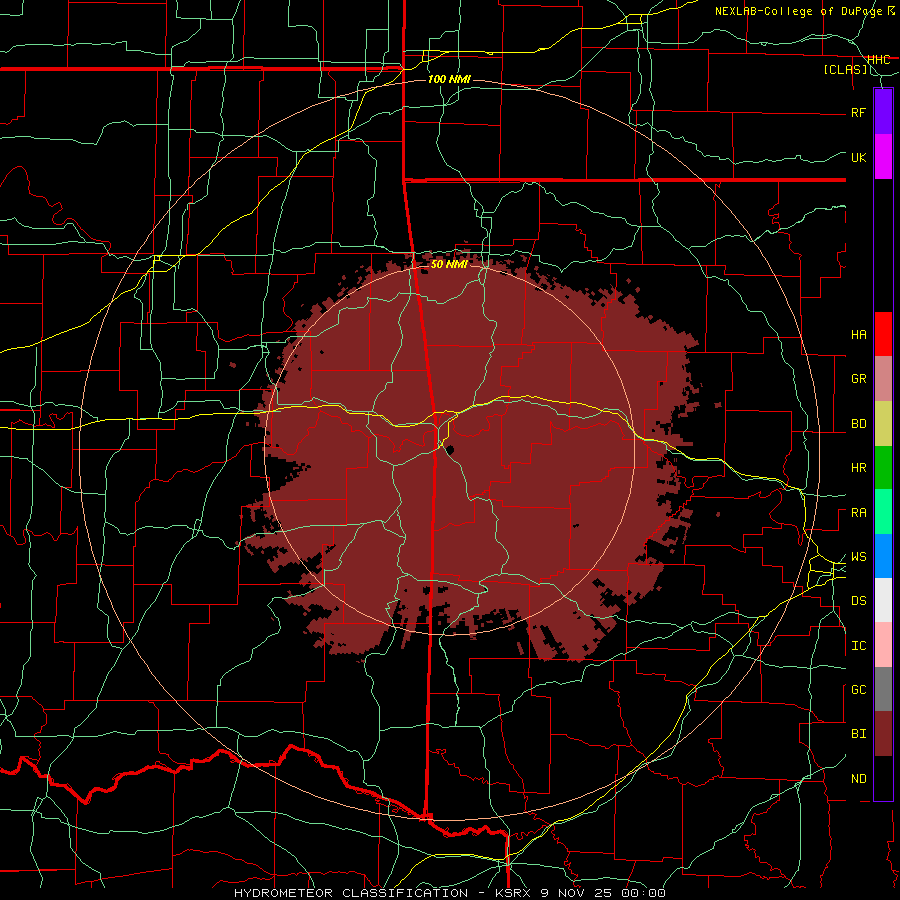Image resolution: width=900 pixels, height=900 pixels.
Task: Click the "100 NMI" range ring label
Action: [x=449, y=79]
